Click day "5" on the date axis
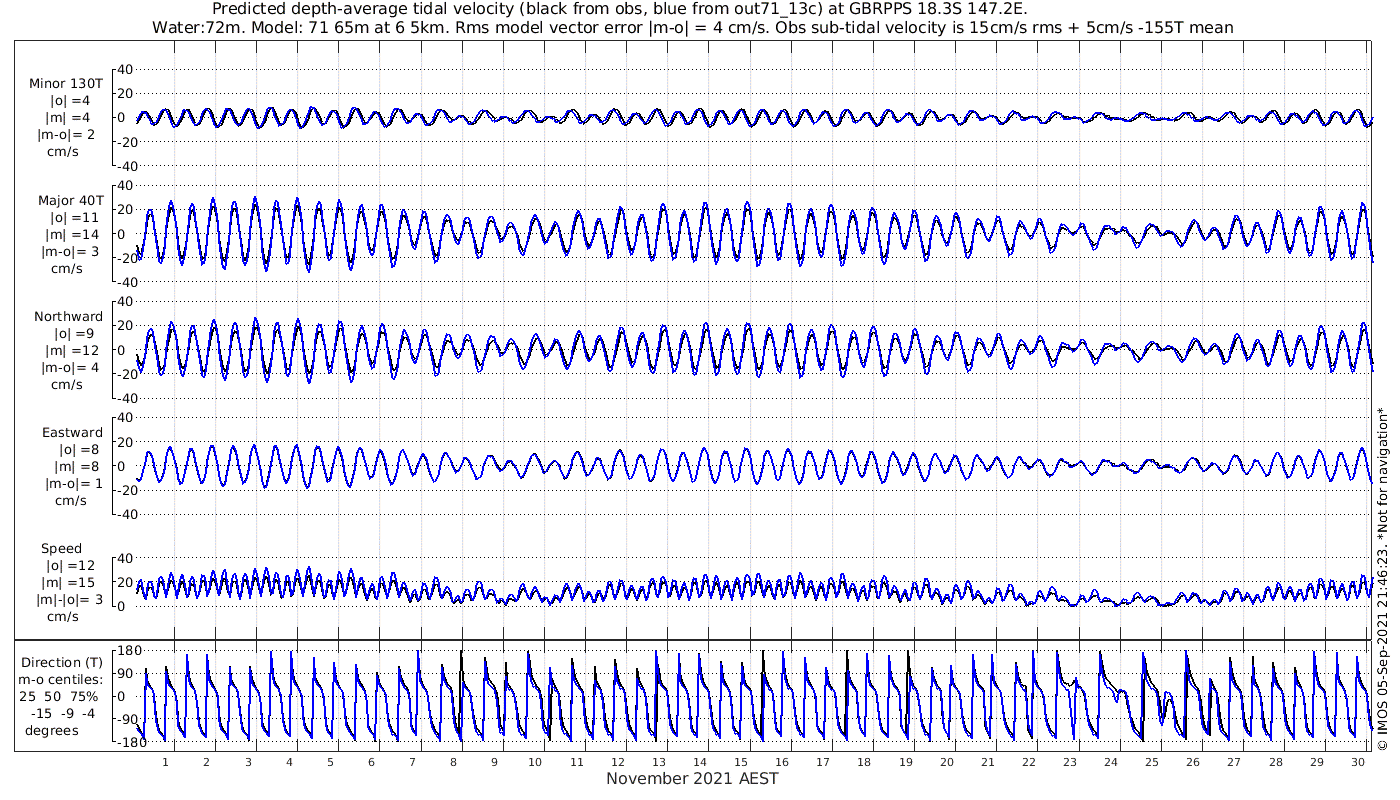 point(330,762)
